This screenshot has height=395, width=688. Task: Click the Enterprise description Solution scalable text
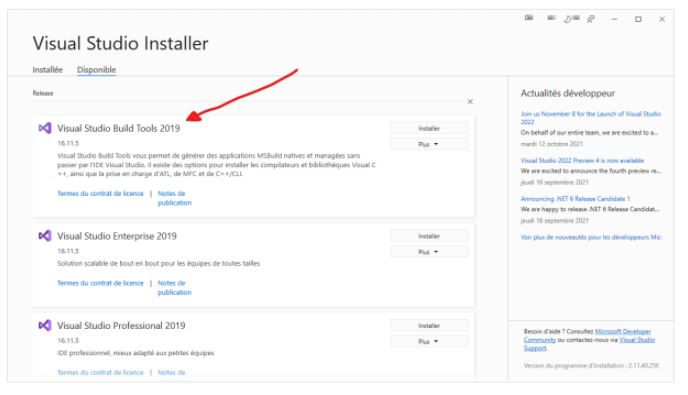(158, 263)
